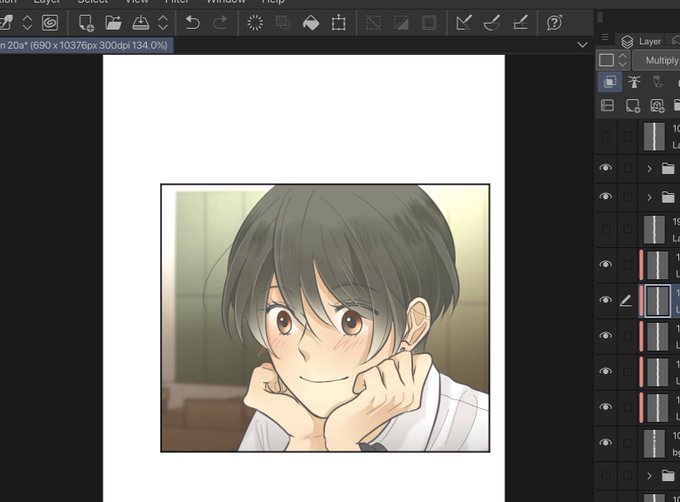Click the Deselect icon in command bar

[373, 23]
